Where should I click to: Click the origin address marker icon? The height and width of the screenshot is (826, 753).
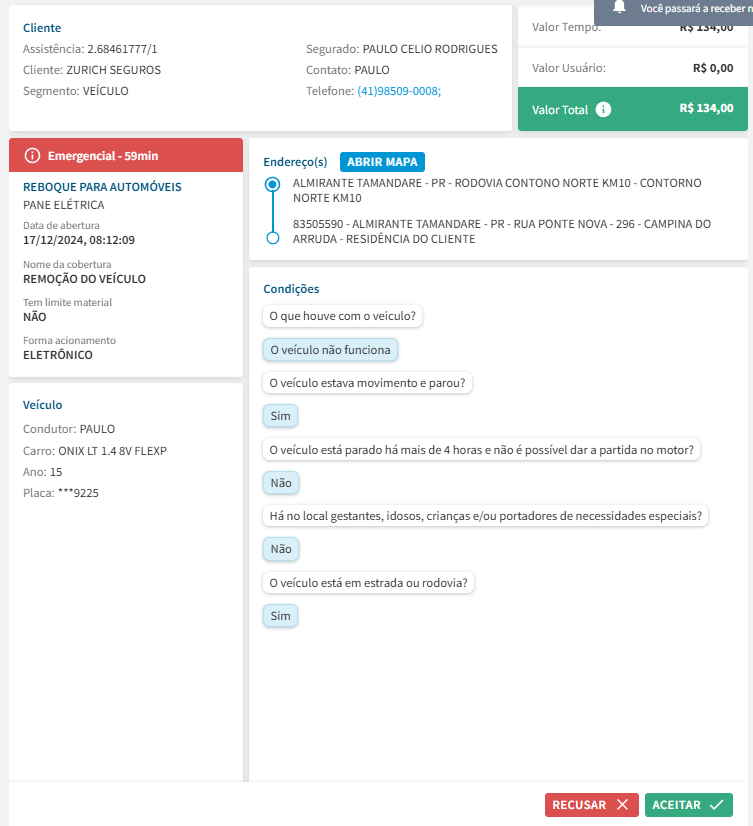coord(272,185)
